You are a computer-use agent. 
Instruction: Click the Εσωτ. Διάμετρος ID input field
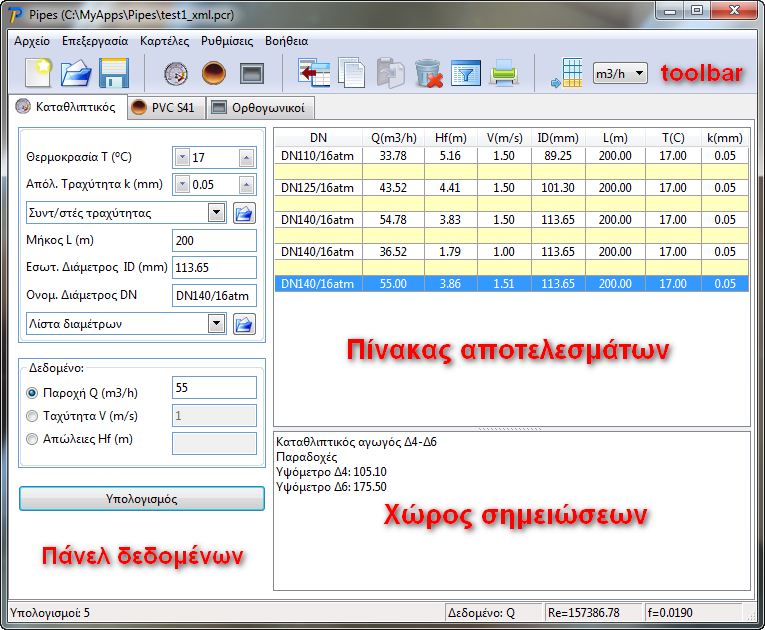214,267
